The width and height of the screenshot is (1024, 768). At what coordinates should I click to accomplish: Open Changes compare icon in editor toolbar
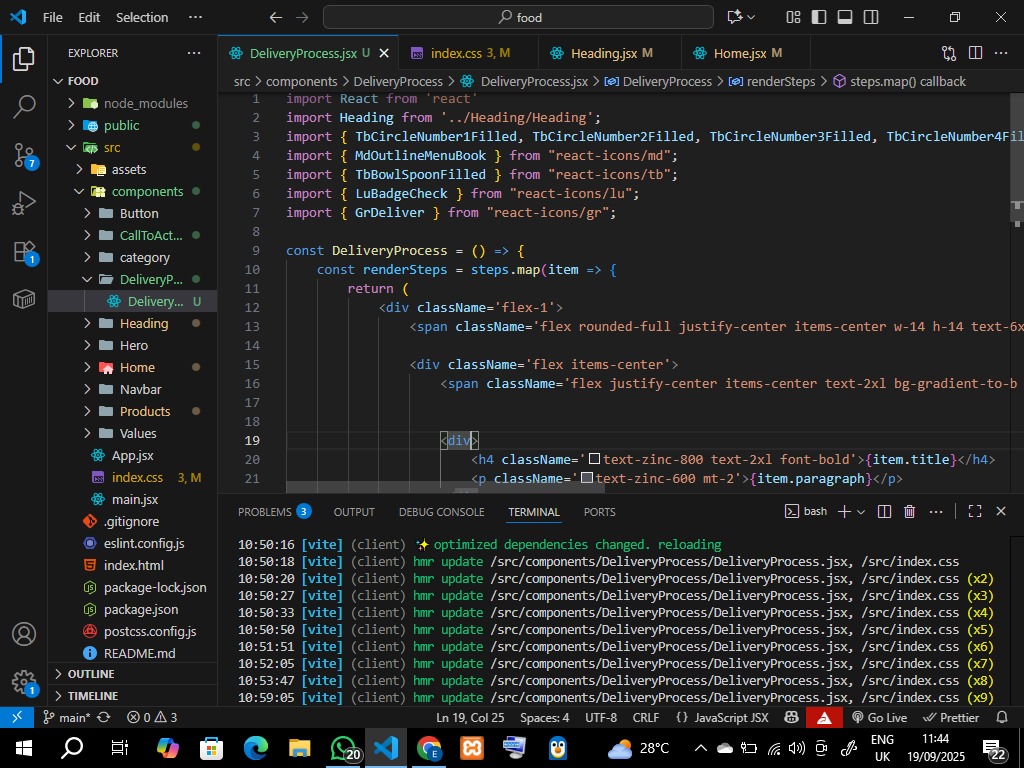tap(949, 53)
